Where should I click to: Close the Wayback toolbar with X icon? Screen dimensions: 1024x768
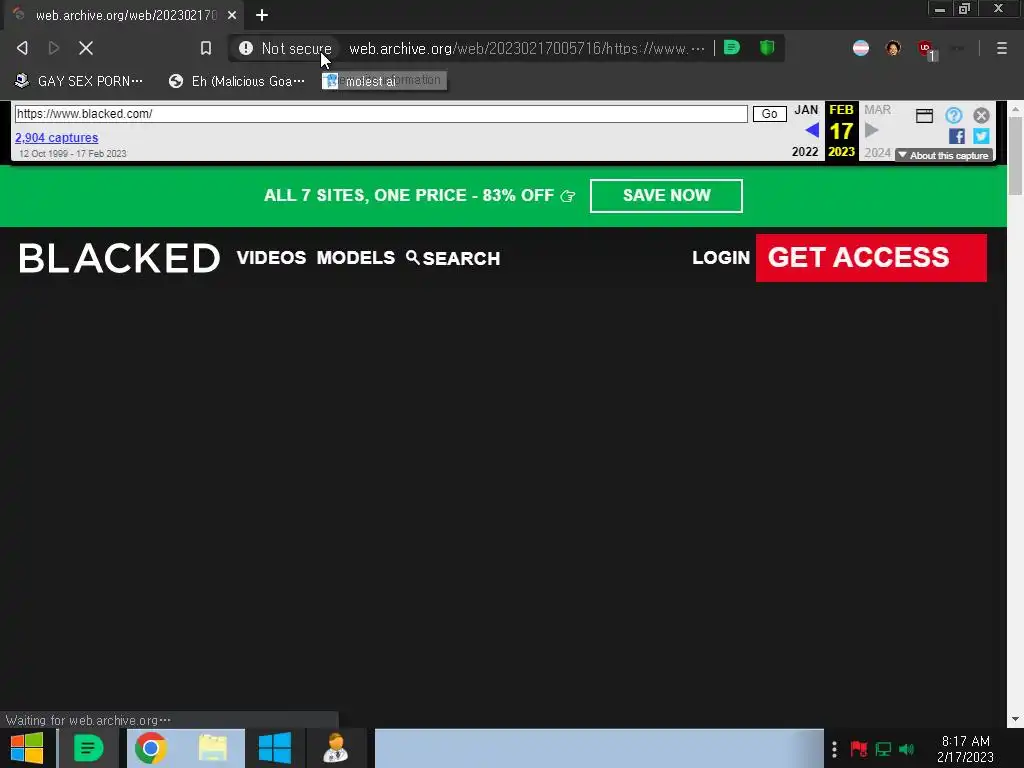tap(981, 116)
